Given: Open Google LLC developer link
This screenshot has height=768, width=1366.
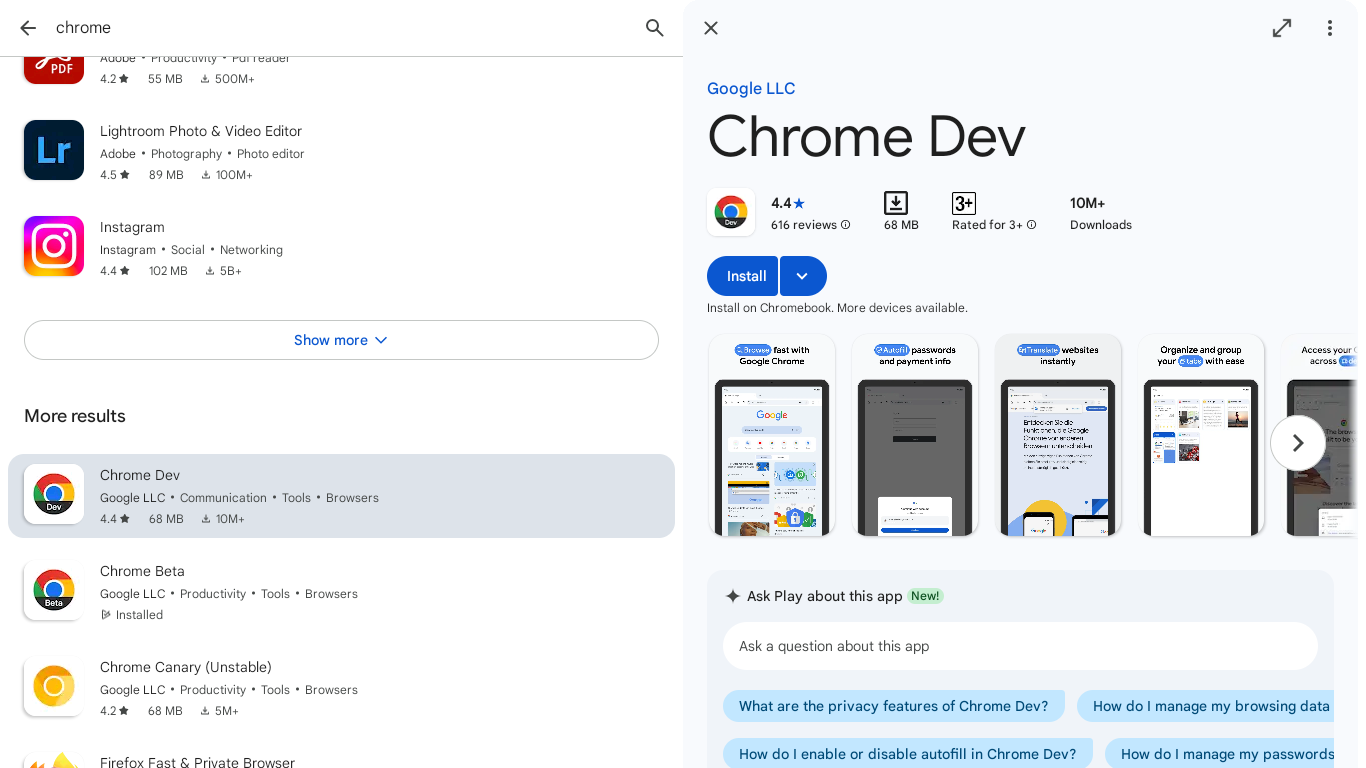Looking at the screenshot, I should click(x=751, y=88).
